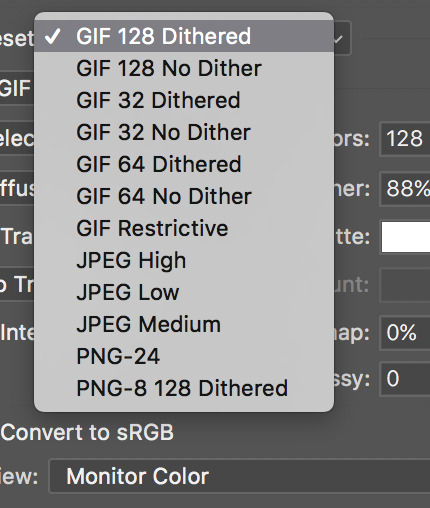Pick the JPEG Low preset
The image size is (430, 508).
184,292
